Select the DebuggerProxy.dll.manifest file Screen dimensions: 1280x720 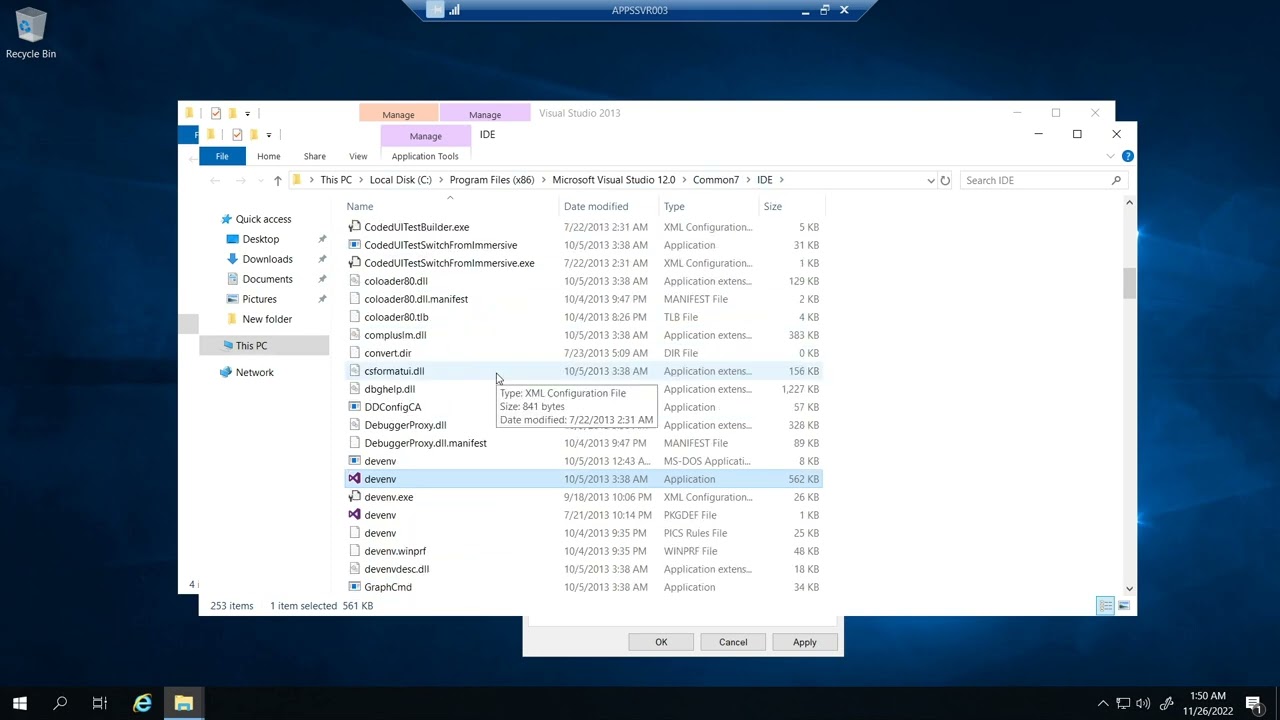click(583, 443)
